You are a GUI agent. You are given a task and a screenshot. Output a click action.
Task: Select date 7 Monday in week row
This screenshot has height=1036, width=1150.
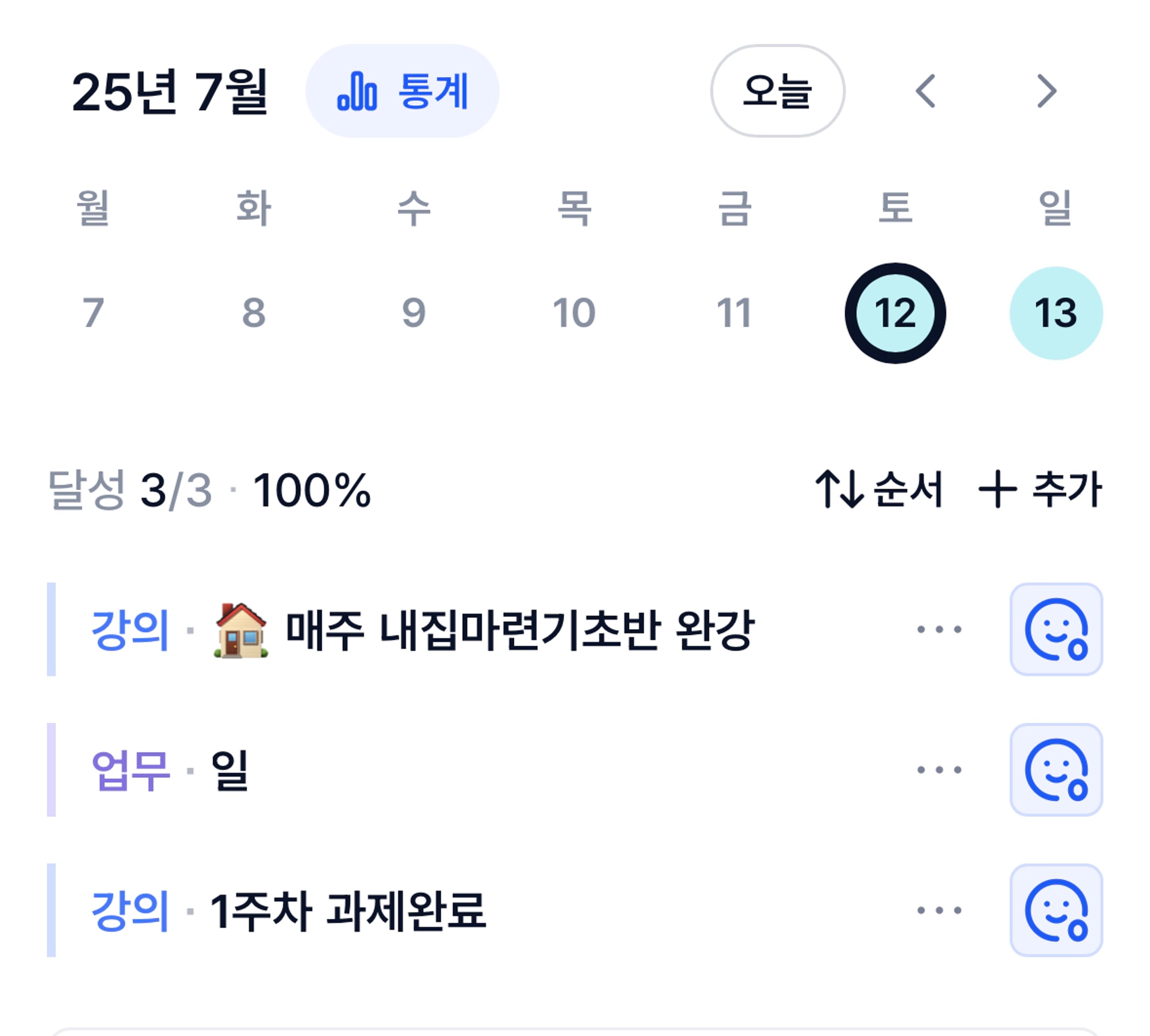[x=93, y=313]
